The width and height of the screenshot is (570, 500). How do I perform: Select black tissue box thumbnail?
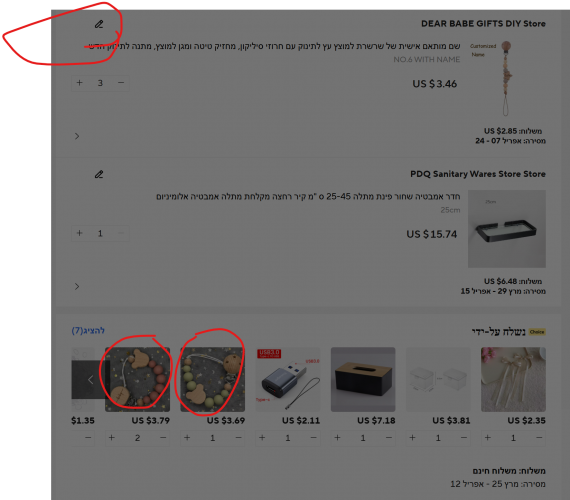(x=363, y=380)
